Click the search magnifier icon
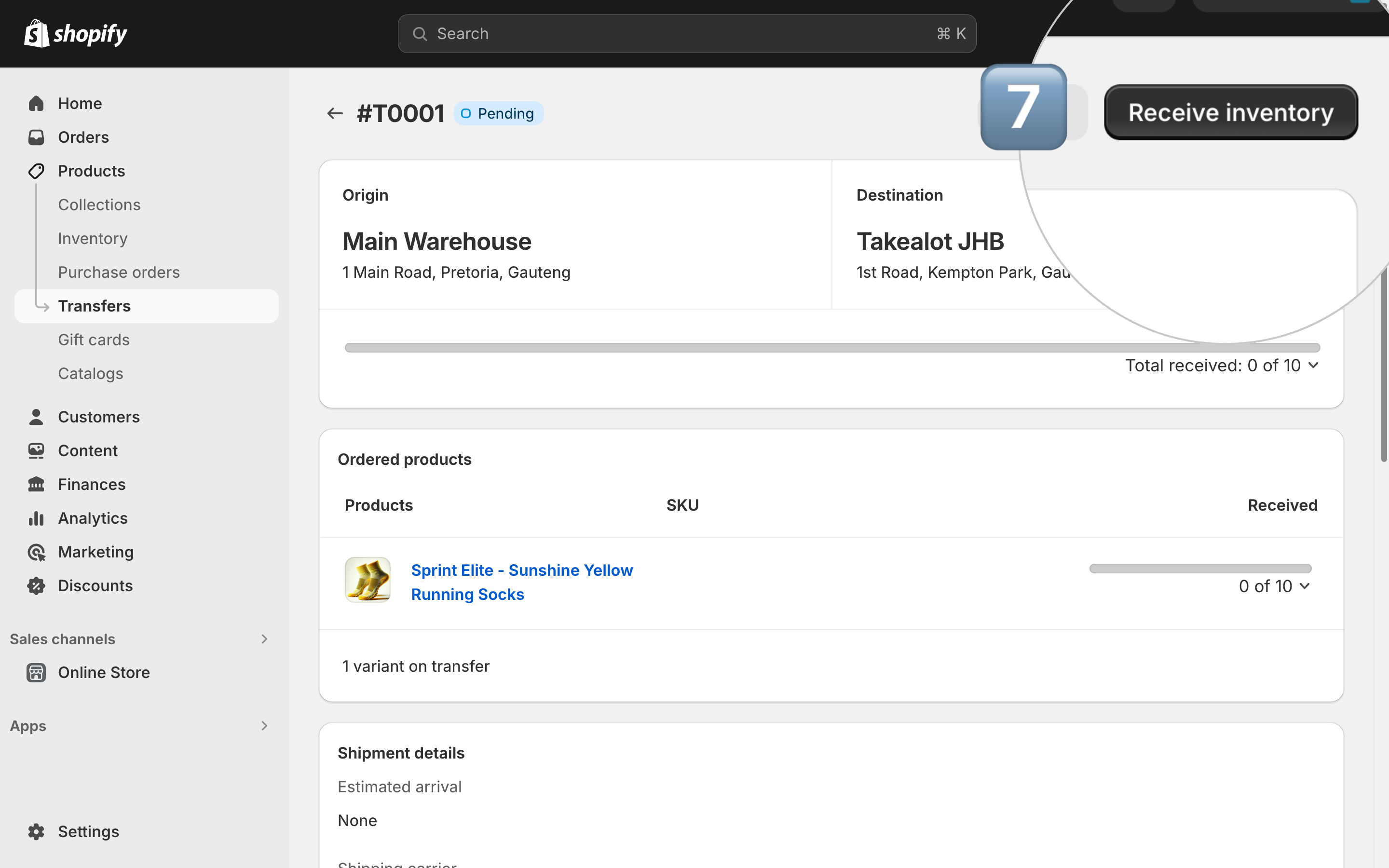Viewport: 1389px width, 868px height. (420, 34)
